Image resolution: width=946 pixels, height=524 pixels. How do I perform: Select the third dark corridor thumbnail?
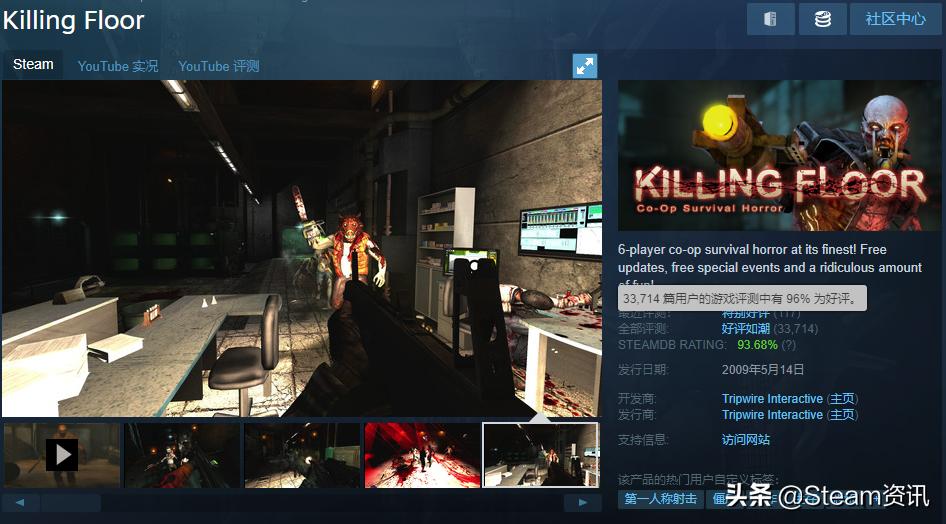(302, 455)
